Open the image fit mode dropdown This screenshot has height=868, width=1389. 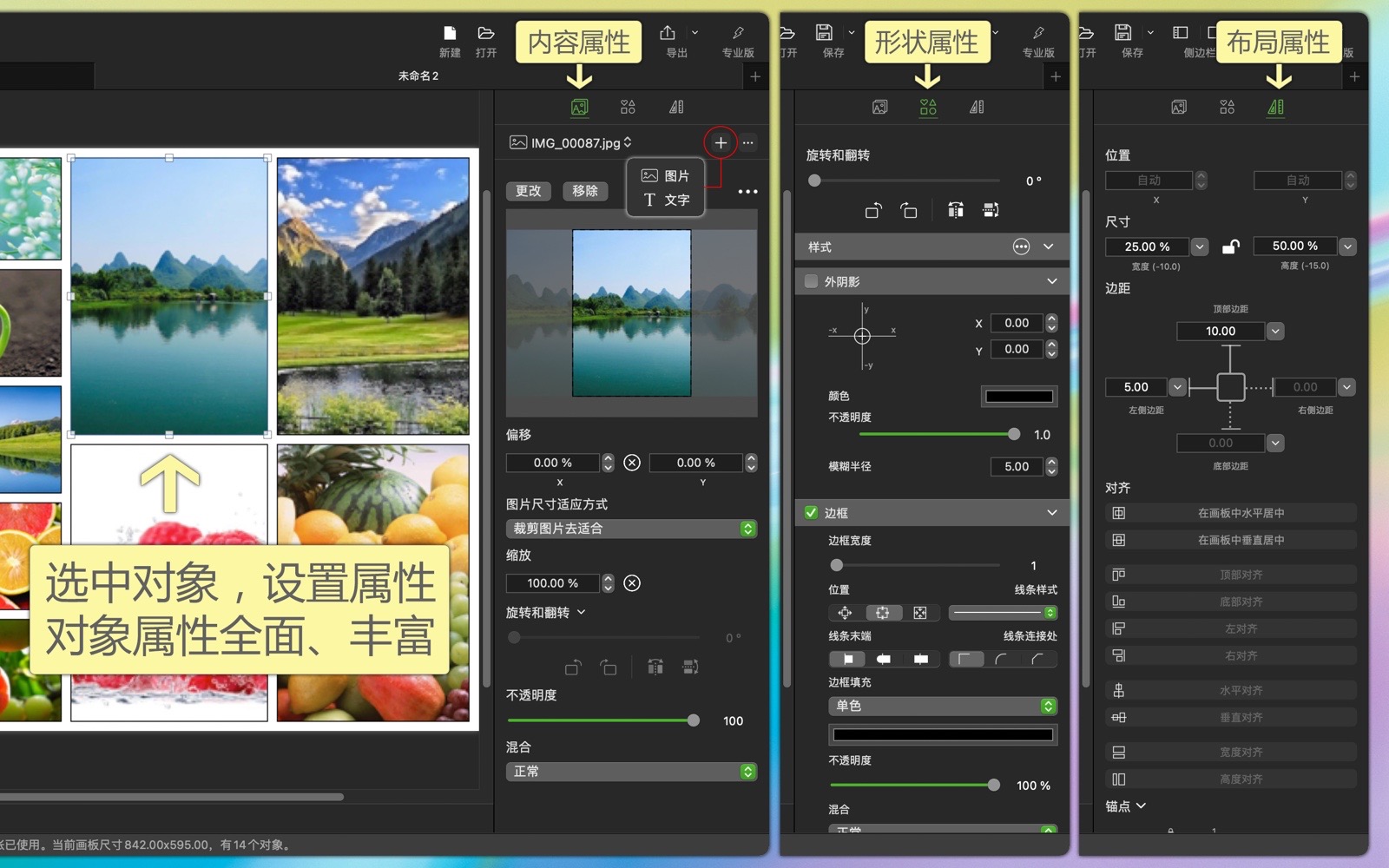631,529
